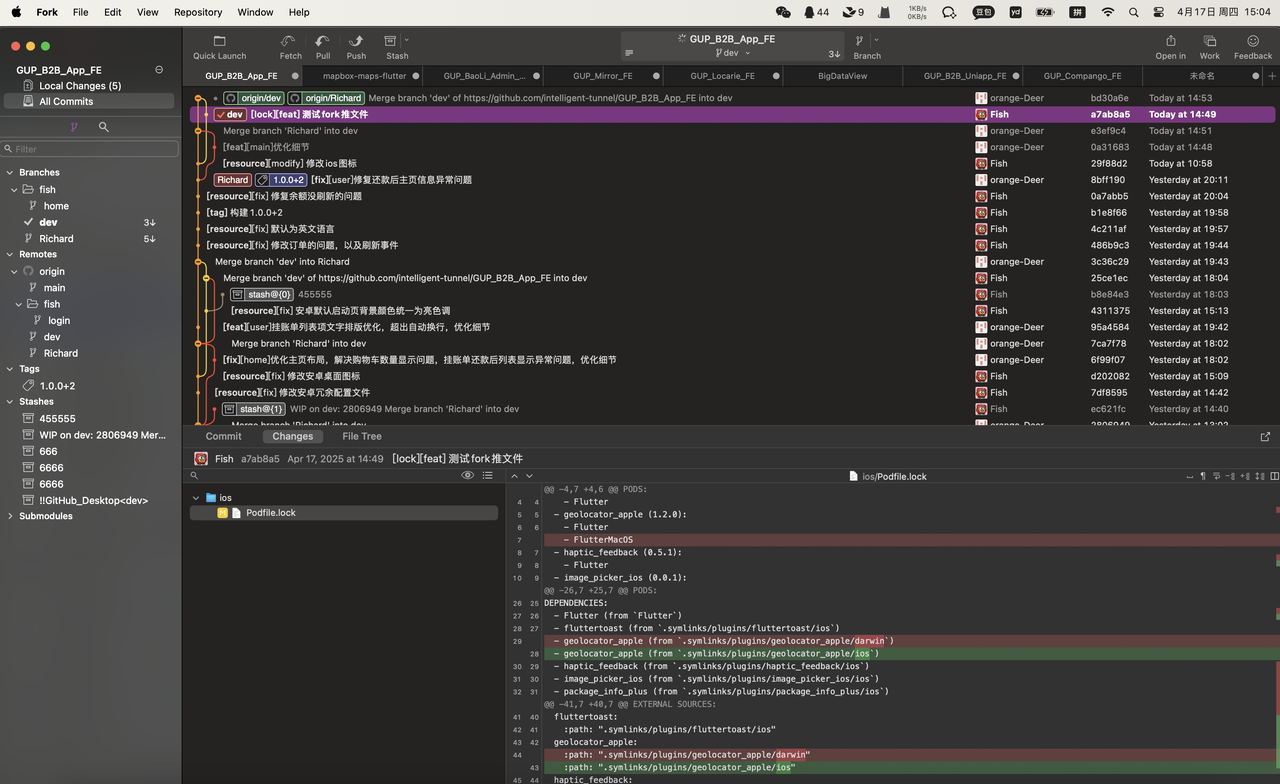Open the Branch button dropdown arrow
The image size is (1280, 784).
pos(876,41)
